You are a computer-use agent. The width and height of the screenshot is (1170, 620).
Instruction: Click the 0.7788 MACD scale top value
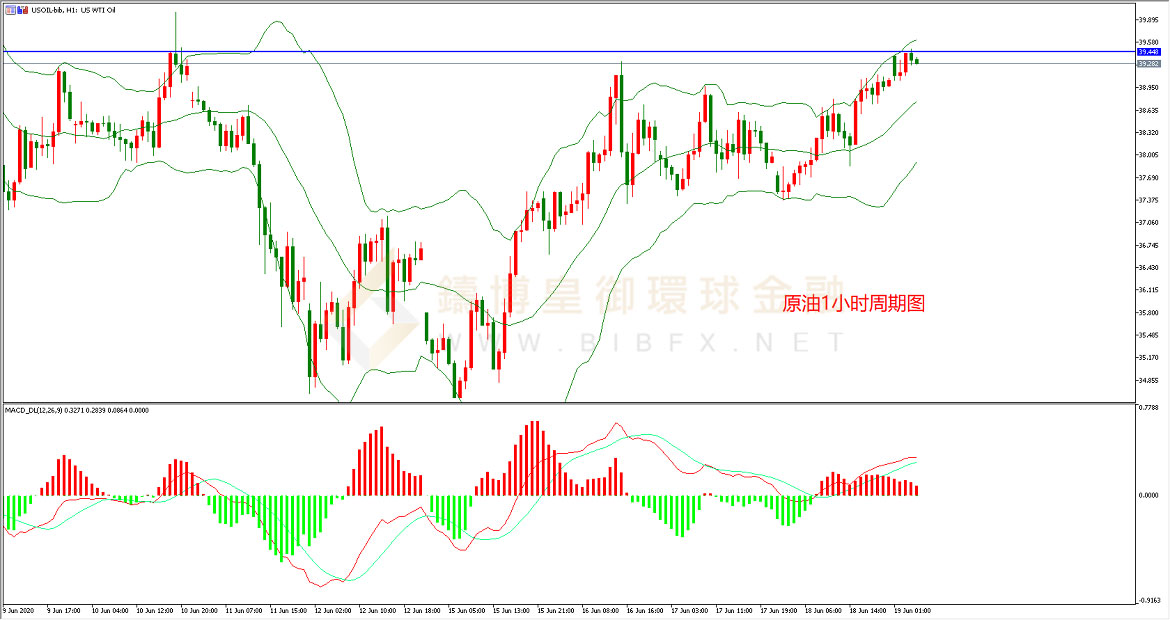[1149, 407]
